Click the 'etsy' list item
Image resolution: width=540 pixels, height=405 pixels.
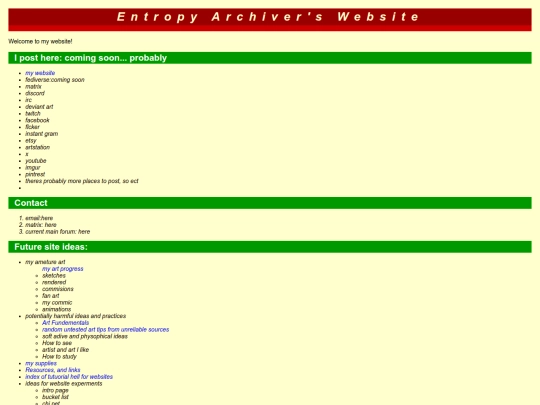pyautogui.click(x=31, y=141)
